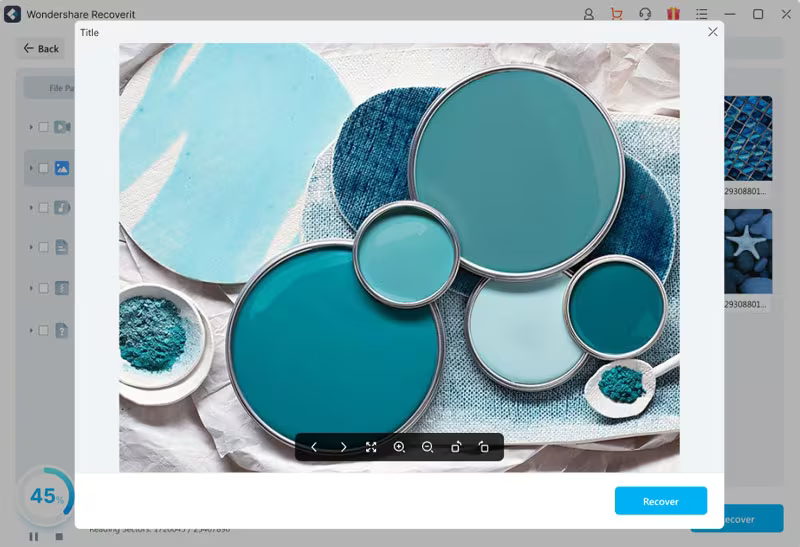800x547 pixels.
Task: Check the photo file type checkbox
Action: [x=43, y=168]
